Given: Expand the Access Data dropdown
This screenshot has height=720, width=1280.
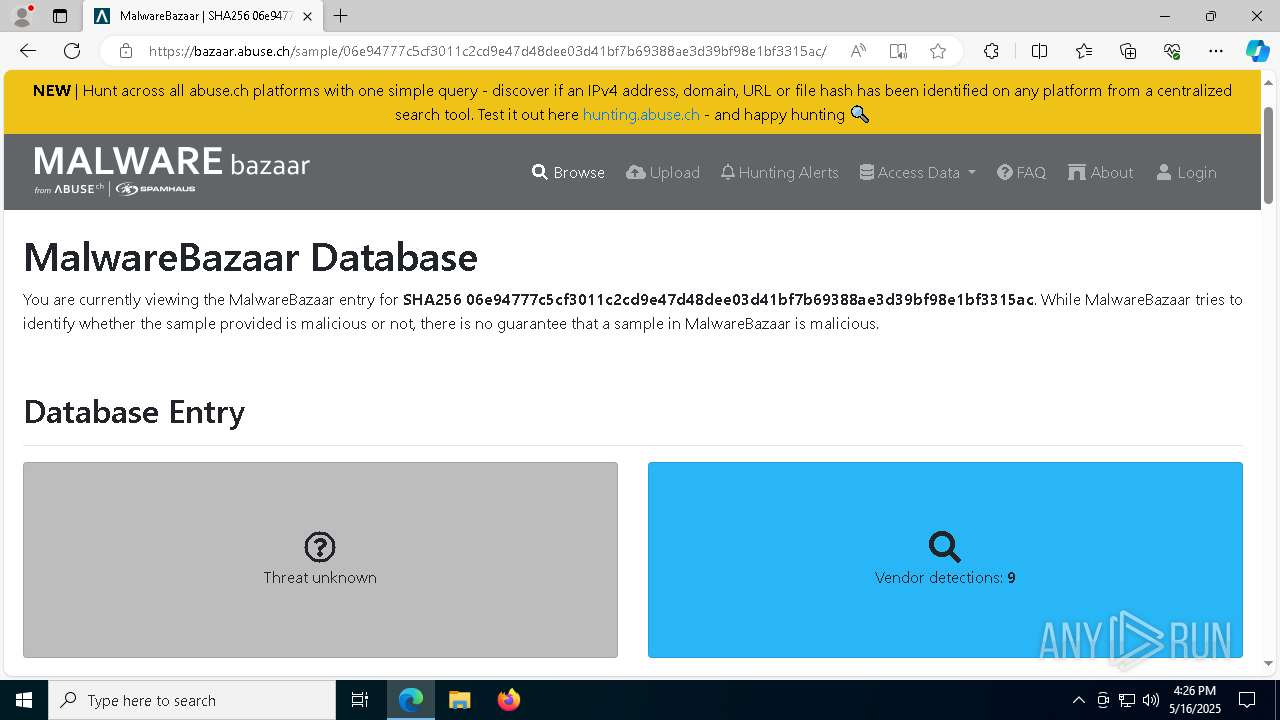Looking at the screenshot, I should point(917,172).
